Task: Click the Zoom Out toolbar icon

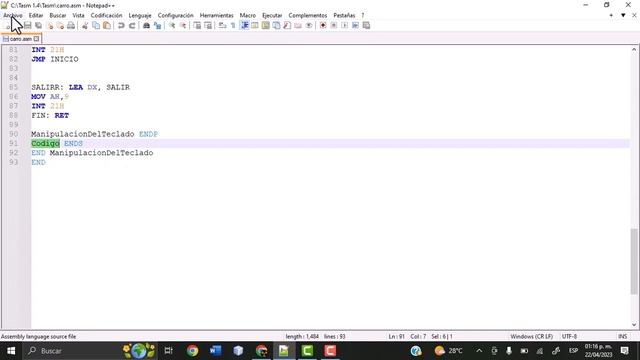Action: (x=183, y=25)
